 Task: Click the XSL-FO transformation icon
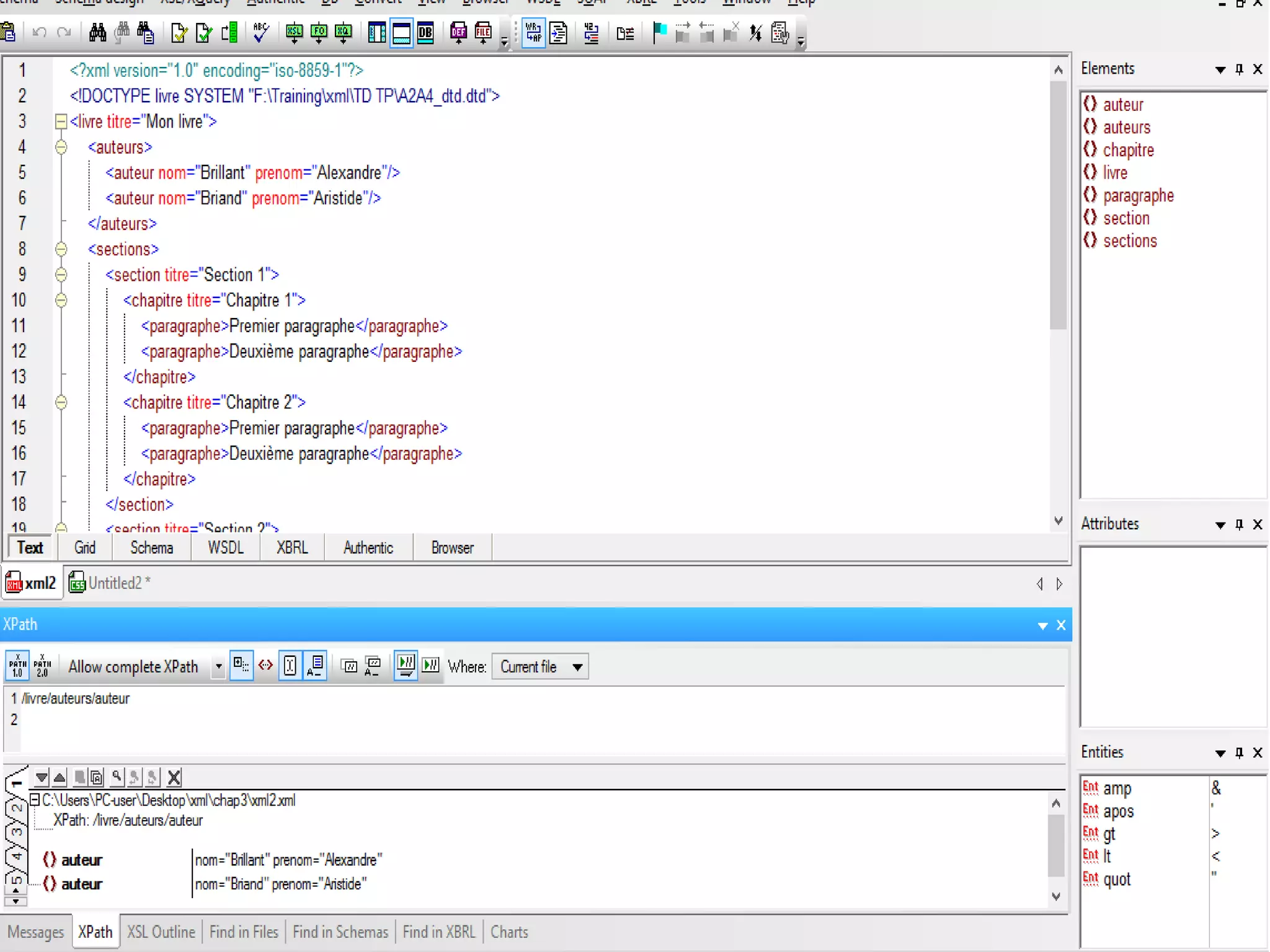coord(319,32)
